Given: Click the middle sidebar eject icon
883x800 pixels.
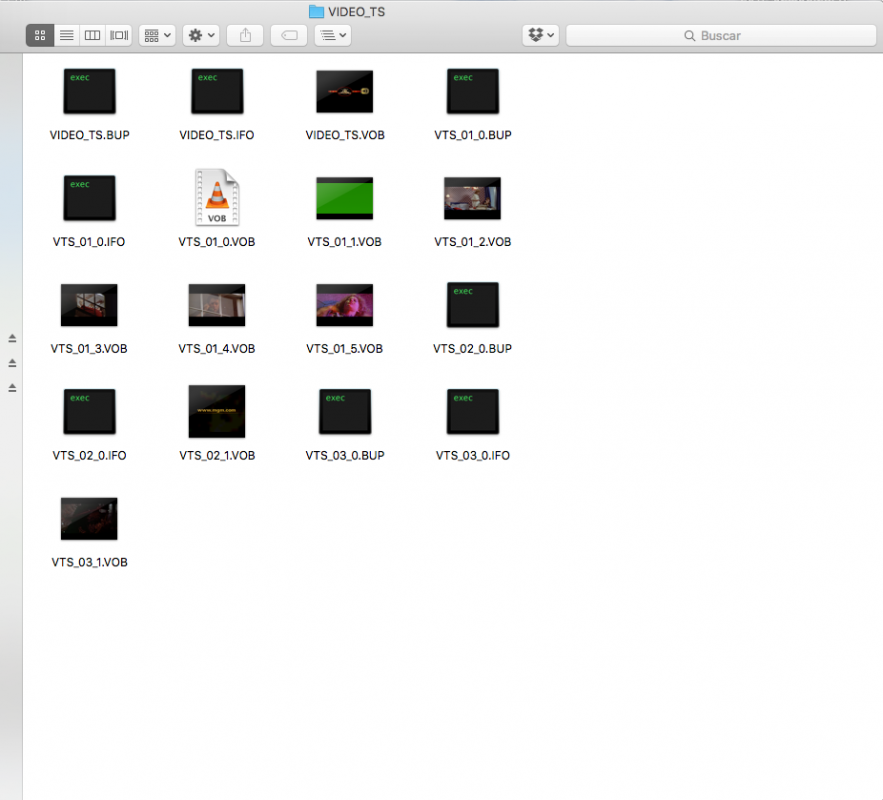Looking at the screenshot, I should [x=12, y=363].
